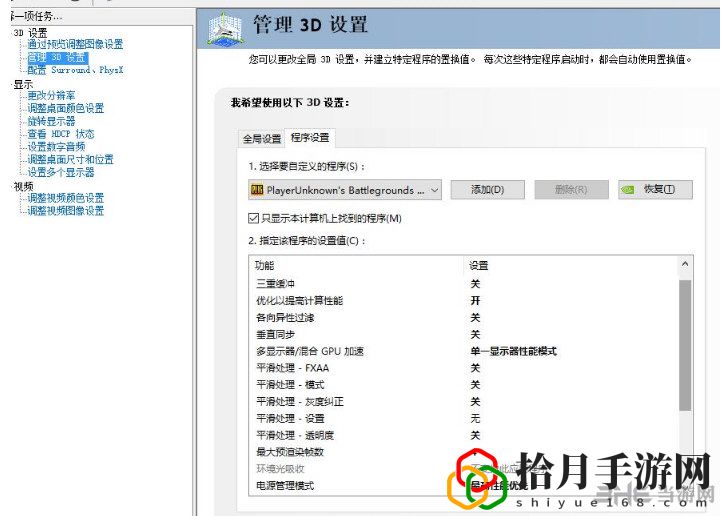Image resolution: width=723 pixels, height=516 pixels.
Task: Open '调整桌面尺寸和位置' in the tree
Action: 71,160
